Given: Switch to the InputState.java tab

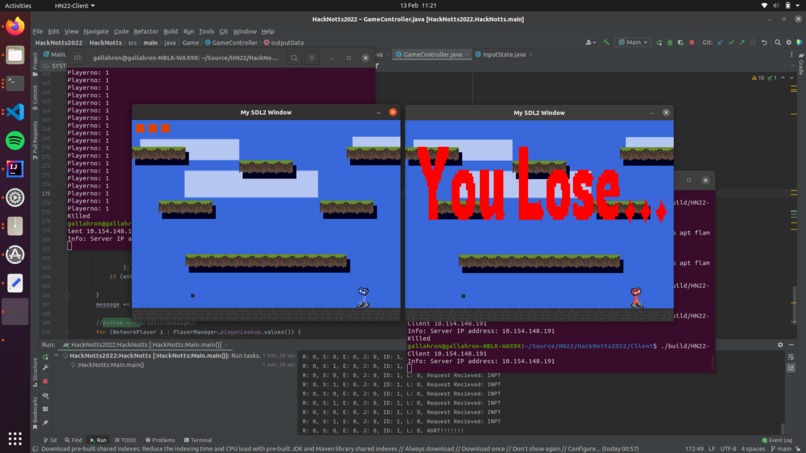Looking at the screenshot, I should tap(503, 55).
